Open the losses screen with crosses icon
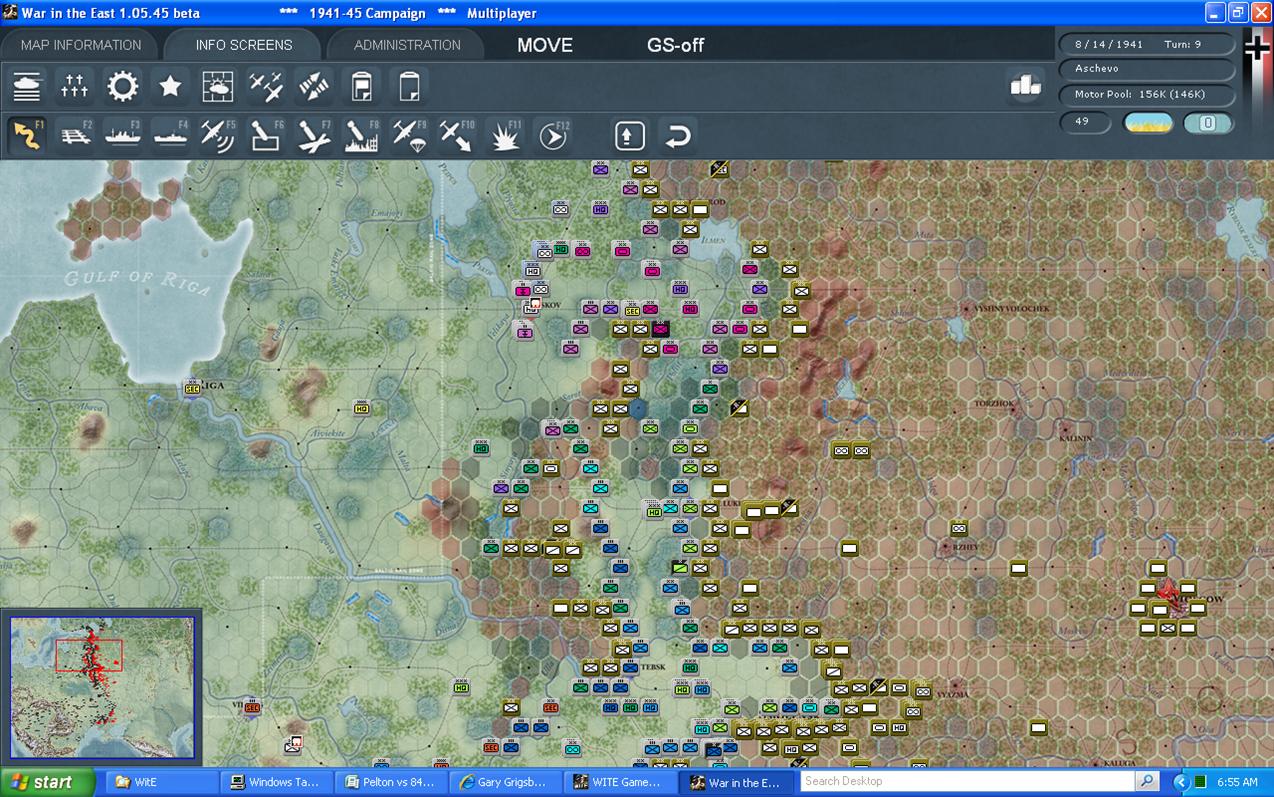 click(75, 87)
